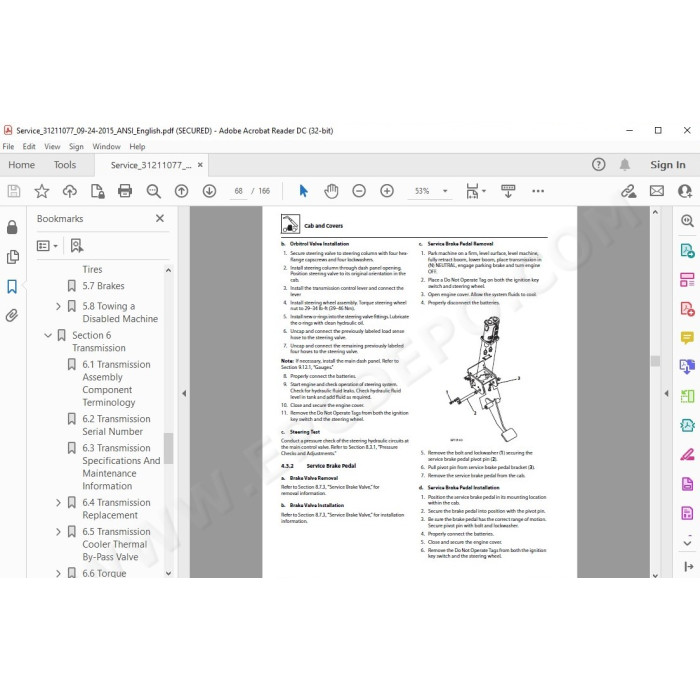Open 6.1 Transmission Assembly Component Terminology
The image size is (700, 700).
point(116,383)
